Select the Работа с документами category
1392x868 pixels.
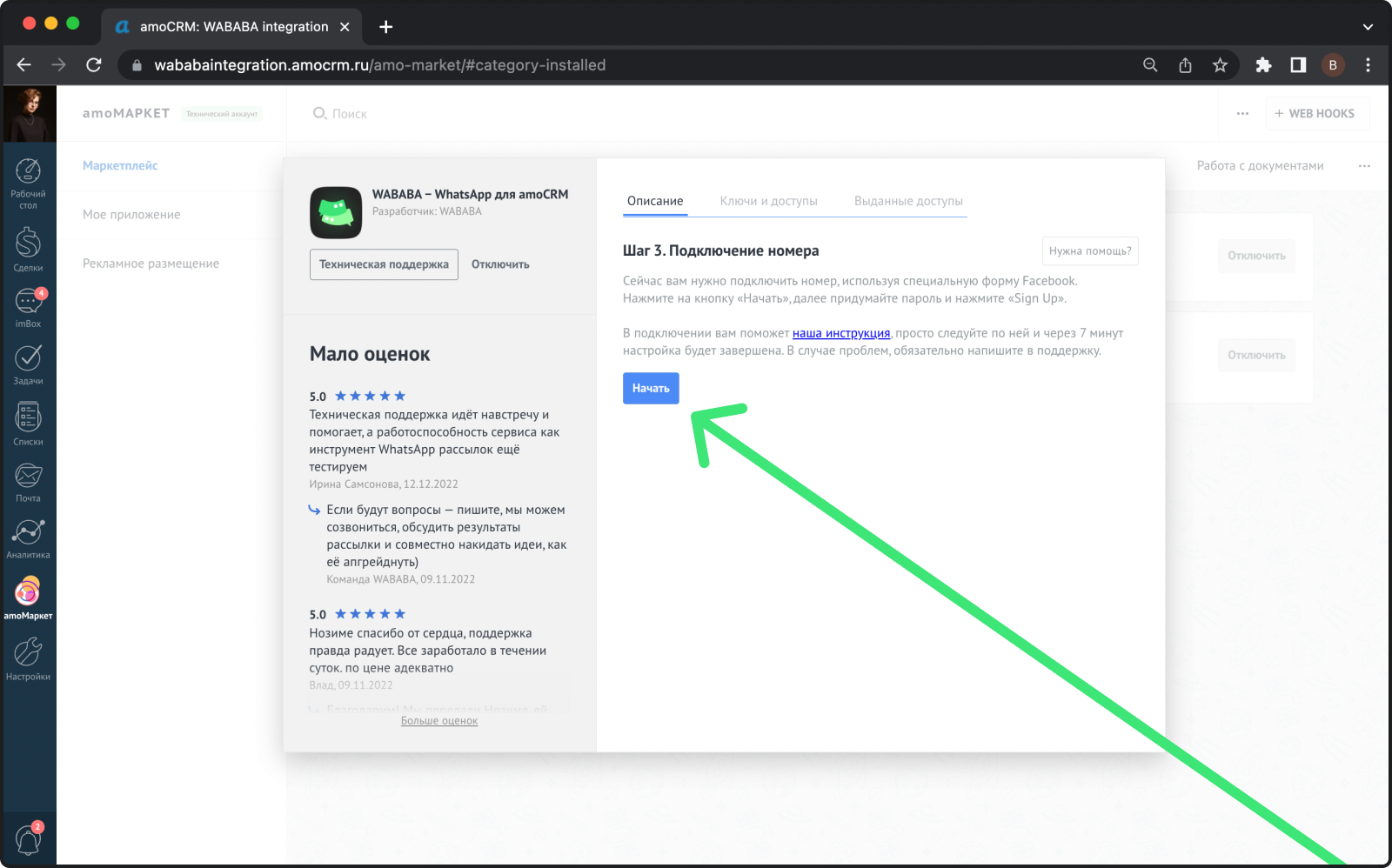click(1260, 166)
